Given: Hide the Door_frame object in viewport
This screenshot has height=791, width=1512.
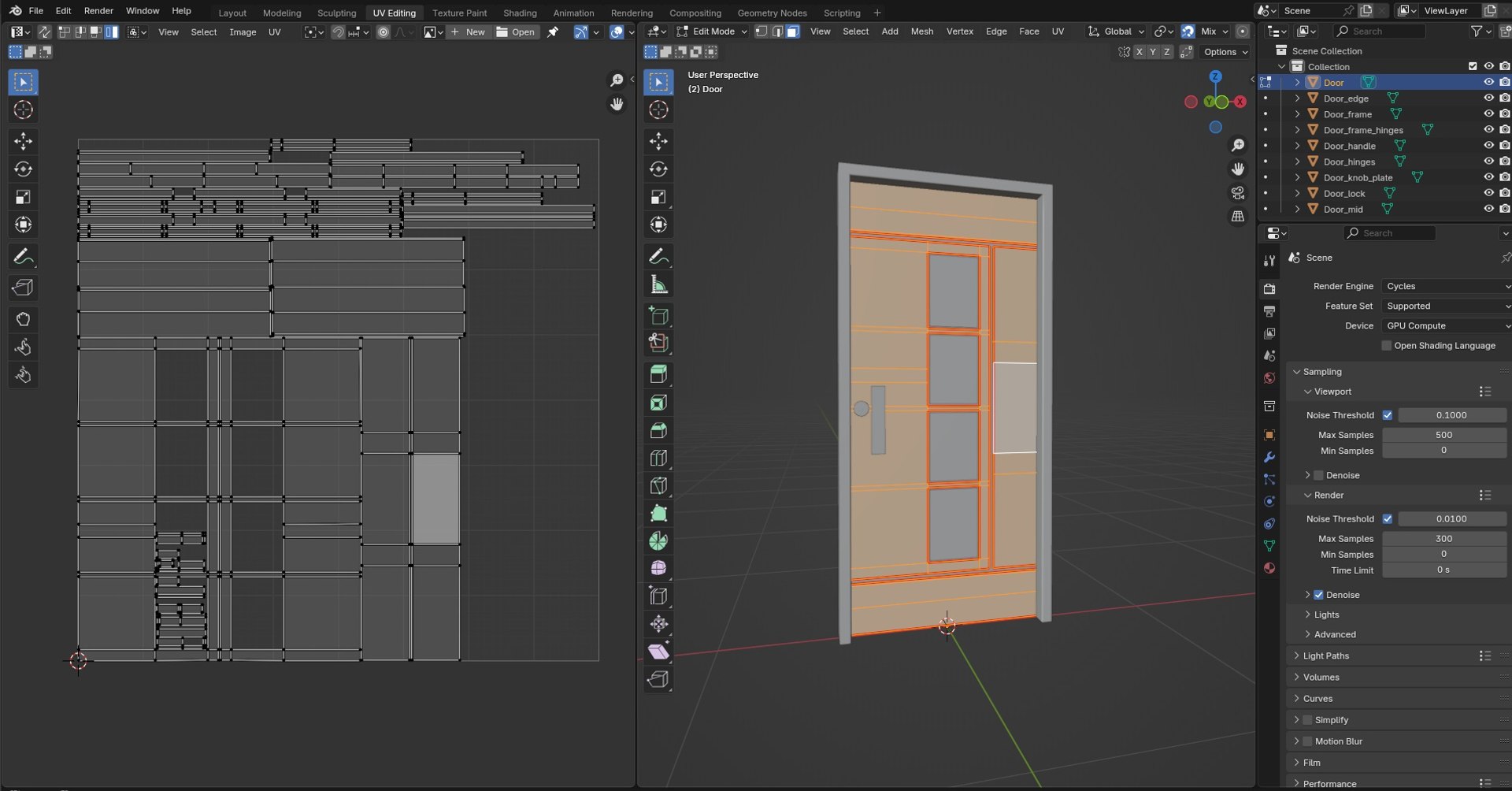Looking at the screenshot, I should click(1488, 113).
